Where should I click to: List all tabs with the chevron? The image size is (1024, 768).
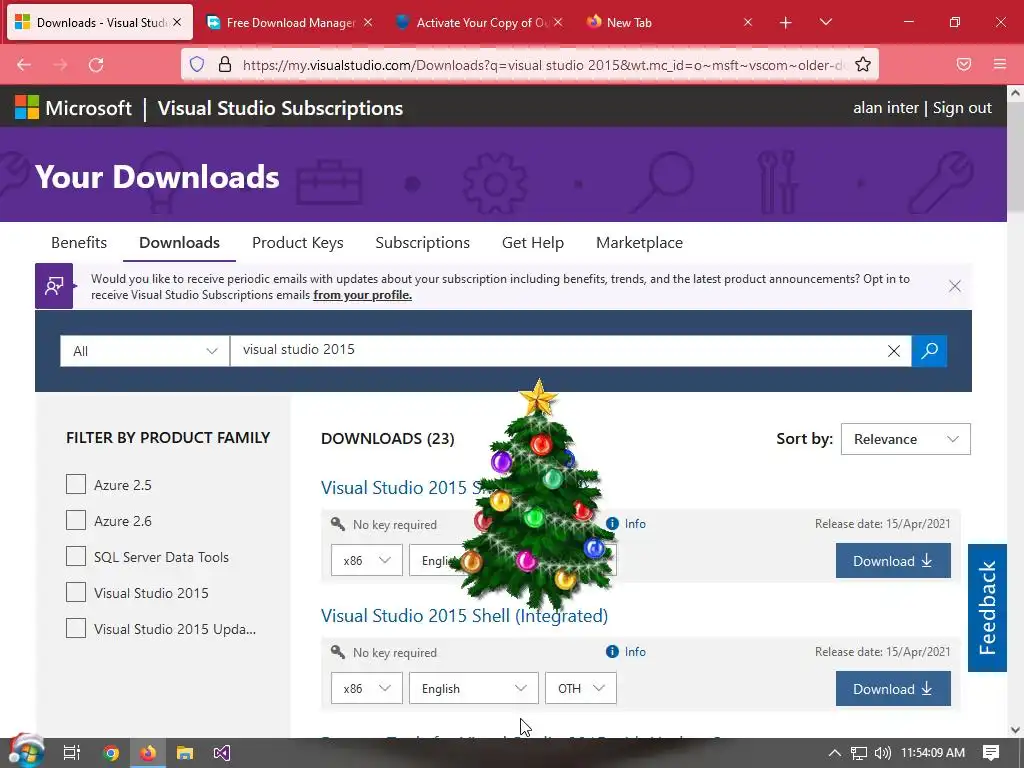(825, 22)
